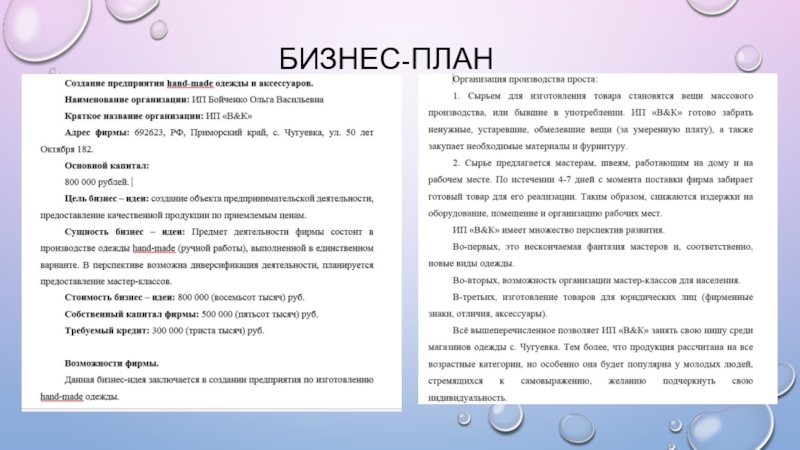Click the heading 'Создание предприятия hand-made одежды'

point(188,82)
